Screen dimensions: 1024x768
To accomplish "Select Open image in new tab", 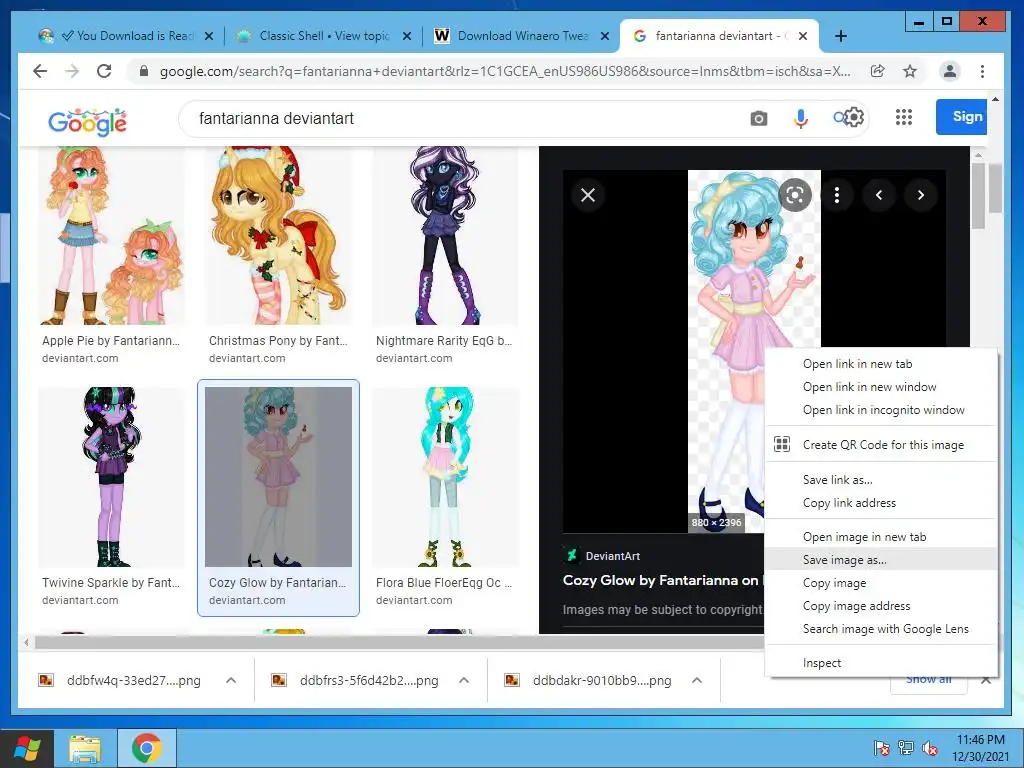I will coord(880,537).
